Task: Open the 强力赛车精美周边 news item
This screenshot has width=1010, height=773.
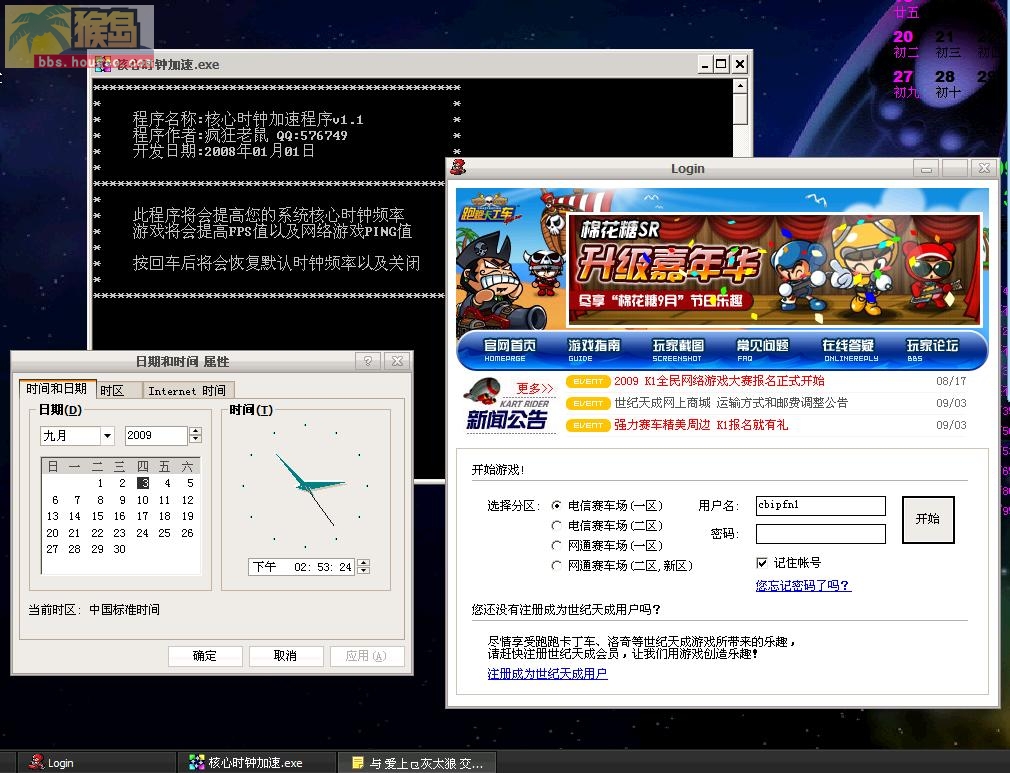Action: 701,425
